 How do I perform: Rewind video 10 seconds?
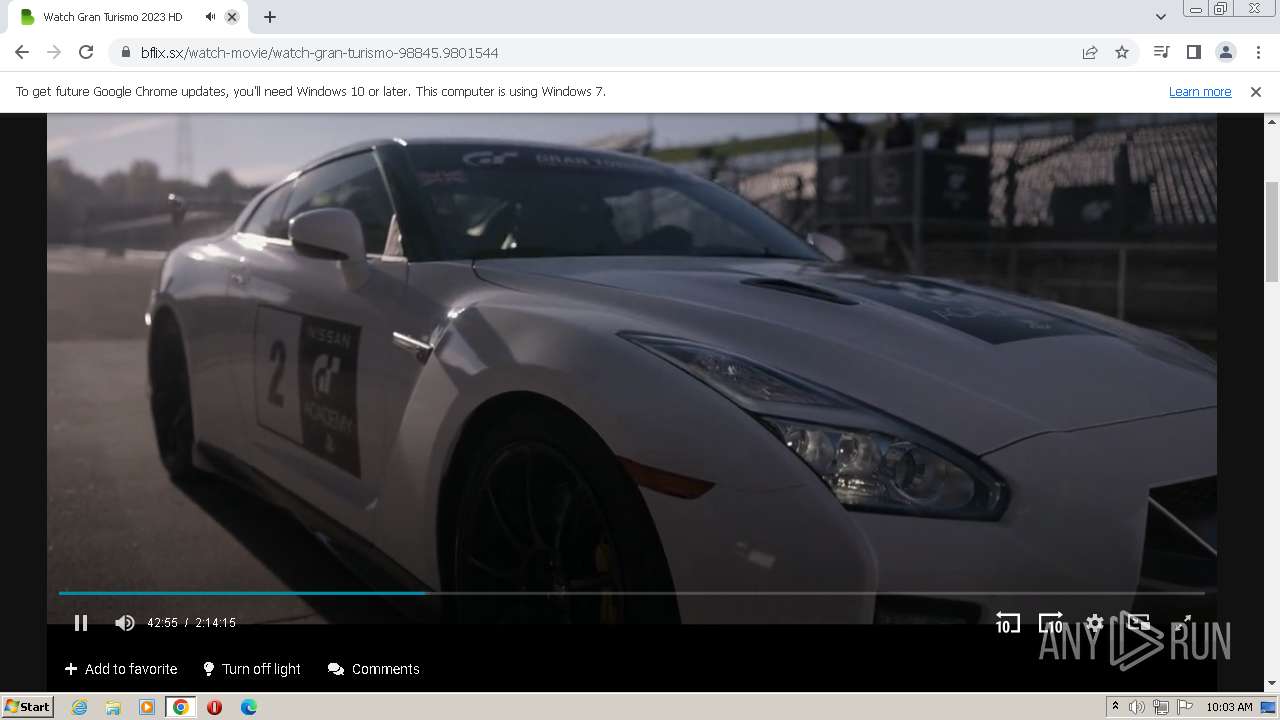click(1007, 623)
